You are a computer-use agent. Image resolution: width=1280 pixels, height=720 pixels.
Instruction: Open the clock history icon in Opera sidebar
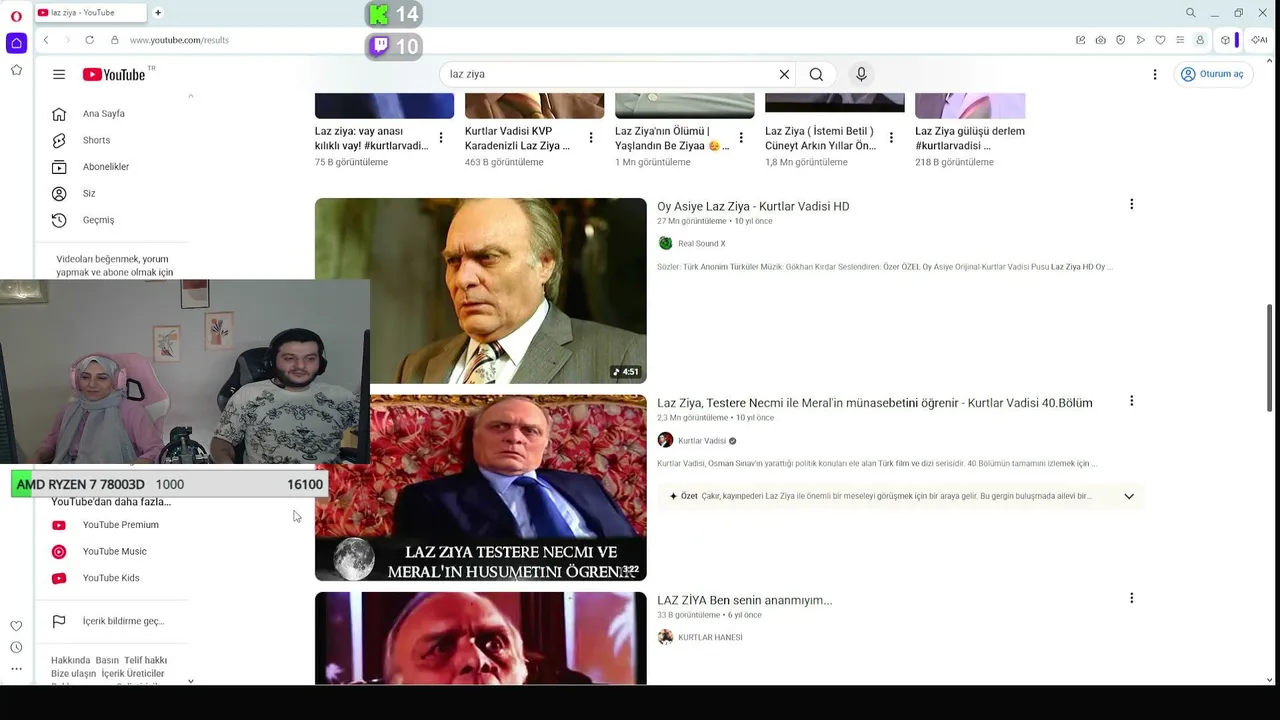pos(16,648)
